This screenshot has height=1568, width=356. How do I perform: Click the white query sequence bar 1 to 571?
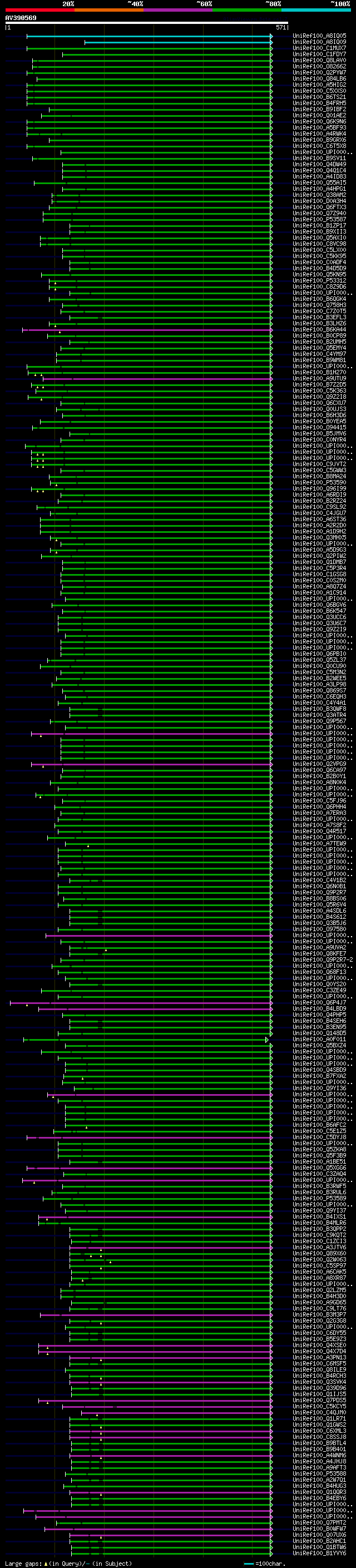point(146,22)
